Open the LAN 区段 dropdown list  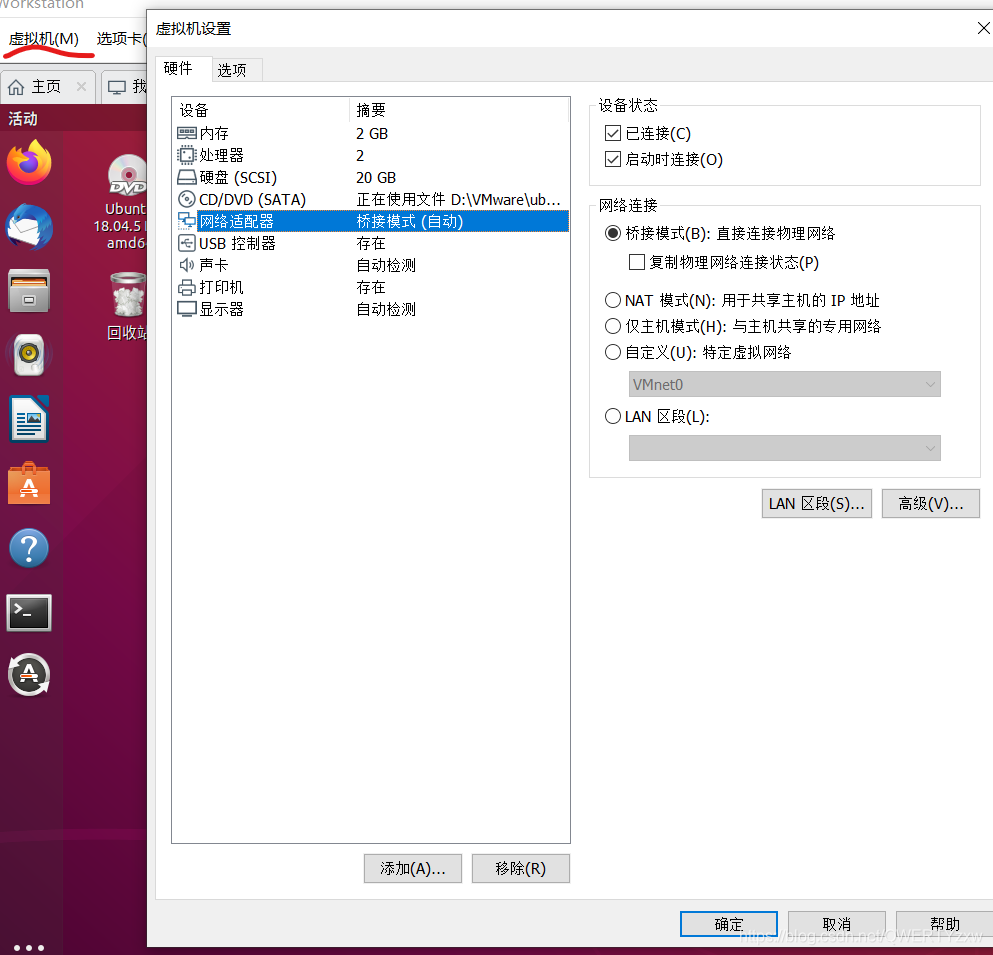click(x=784, y=448)
